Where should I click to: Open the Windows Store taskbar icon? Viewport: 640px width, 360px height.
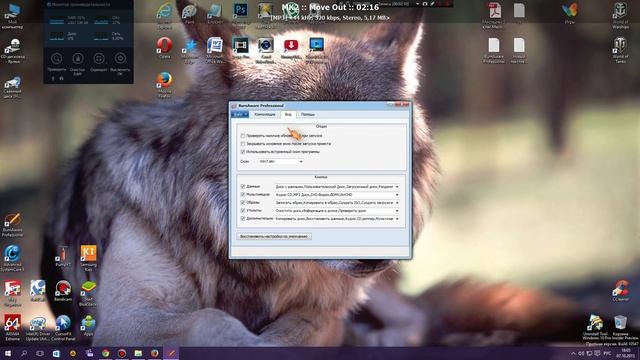point(56,353)
